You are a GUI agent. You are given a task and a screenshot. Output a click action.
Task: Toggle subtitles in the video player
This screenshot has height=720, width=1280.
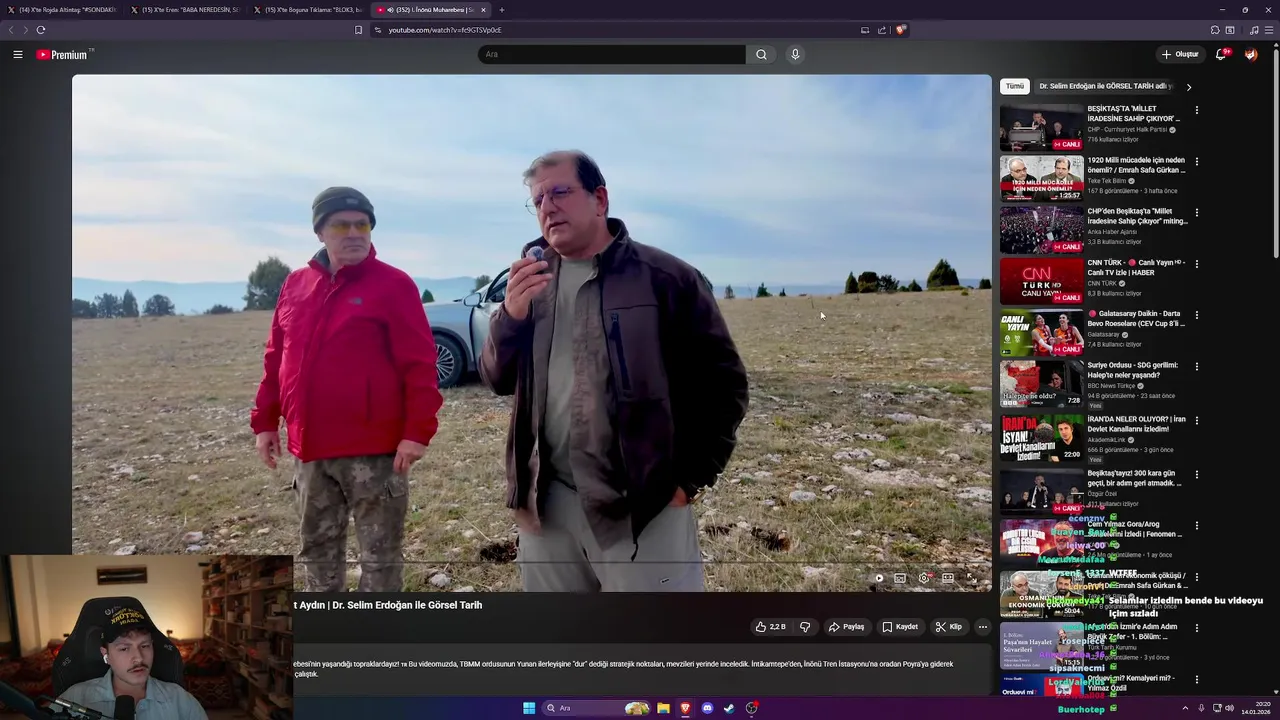pos(900,578)
